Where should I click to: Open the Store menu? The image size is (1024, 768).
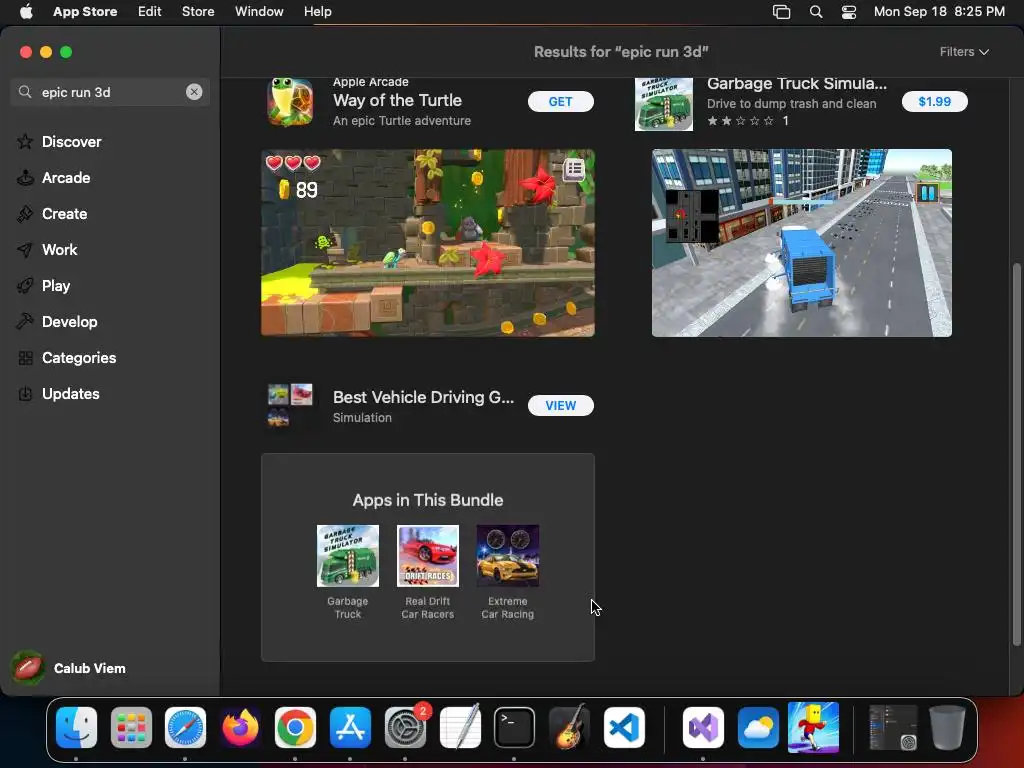coord(198,12)
